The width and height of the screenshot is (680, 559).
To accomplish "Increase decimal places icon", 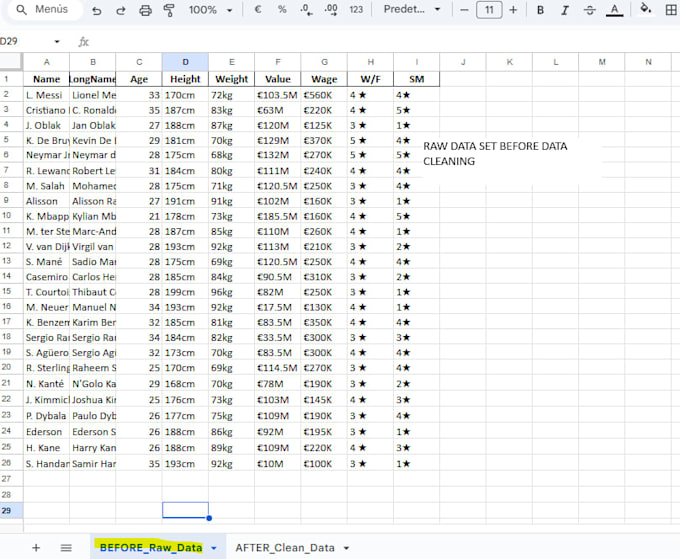I will click(x=331, y=10).
